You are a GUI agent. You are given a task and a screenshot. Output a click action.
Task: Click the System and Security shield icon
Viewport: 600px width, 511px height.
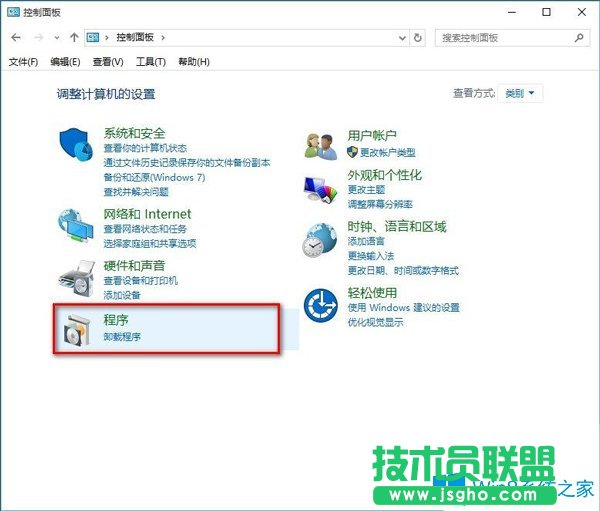[x=77, y=147]
